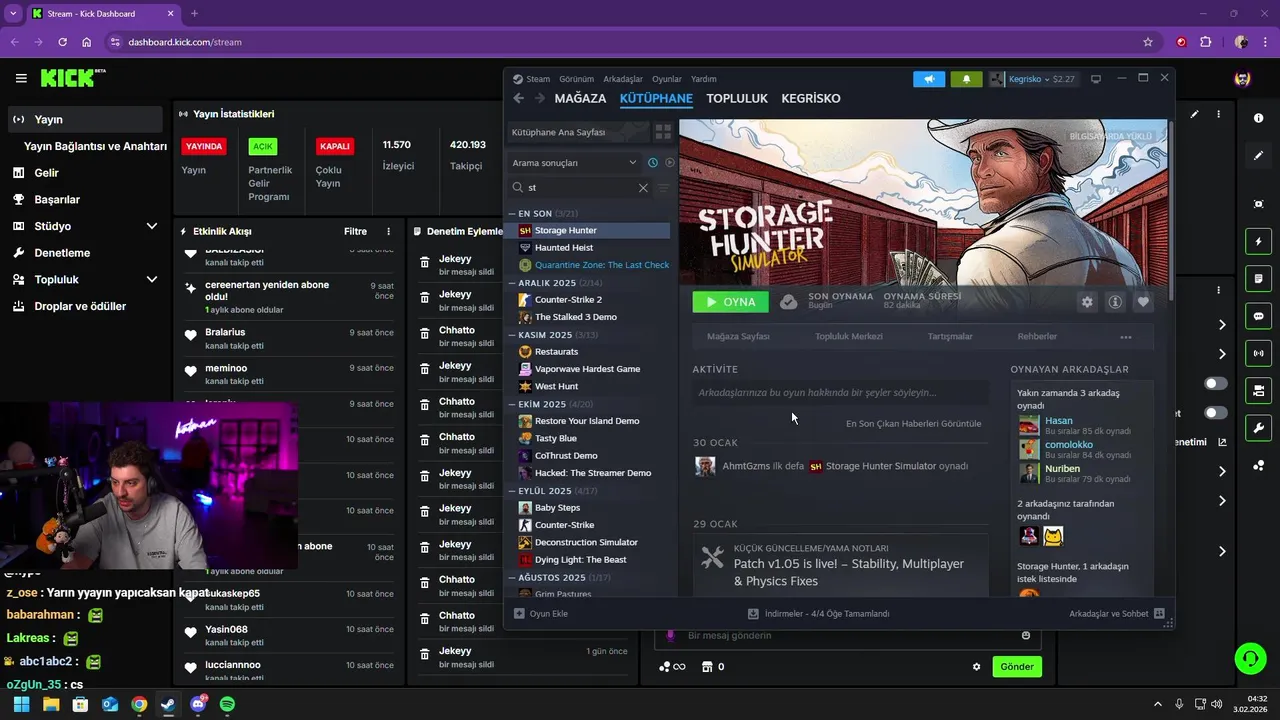Toggle first switch in Kick panel

(x=1216, y=383)
